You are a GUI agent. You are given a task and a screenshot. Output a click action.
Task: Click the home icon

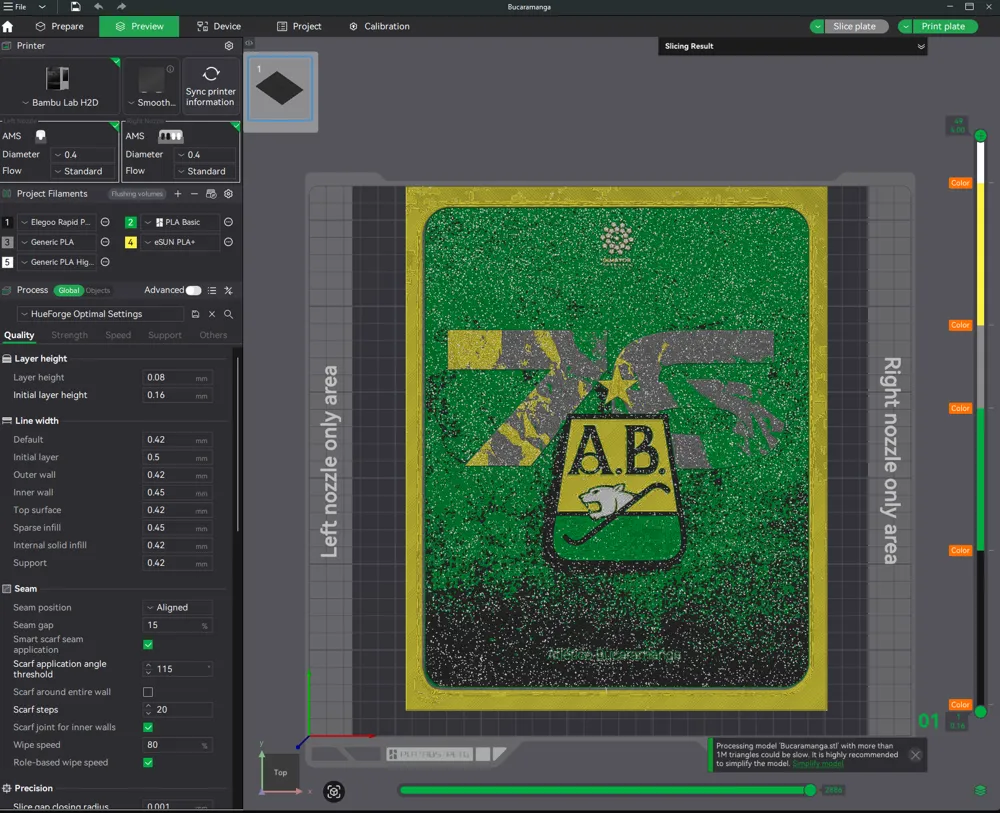click(x=8, y=26)
